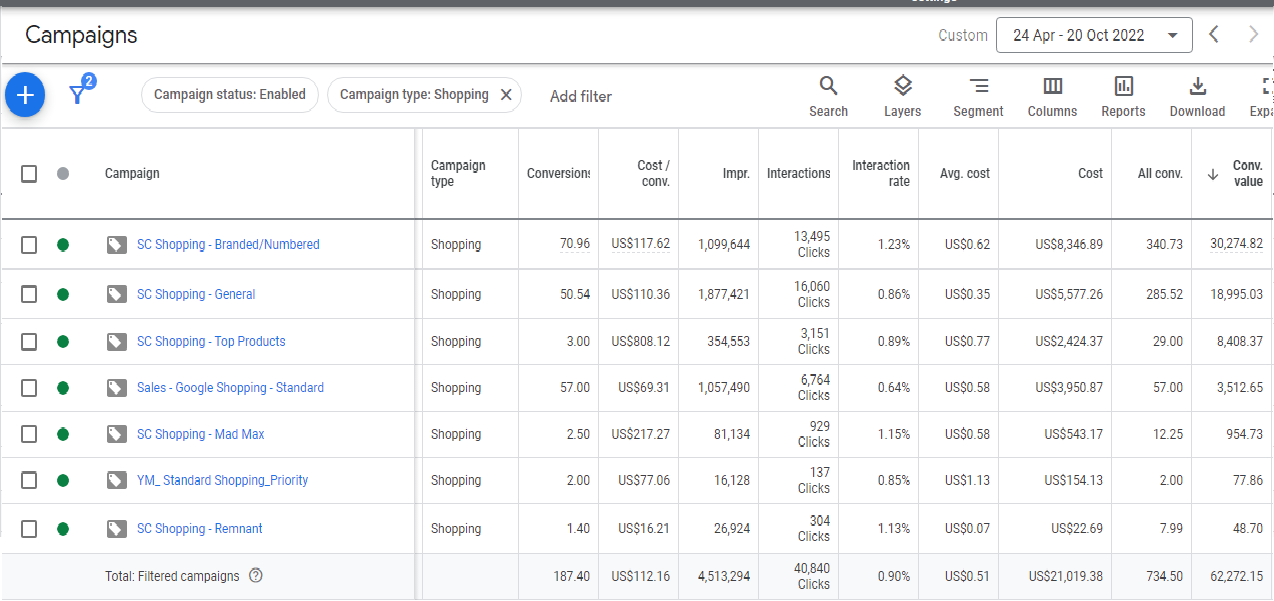Select checkbox for SC Shopping - General
The width and height of the screenshot is (1274, 601).
coord(29,294)
